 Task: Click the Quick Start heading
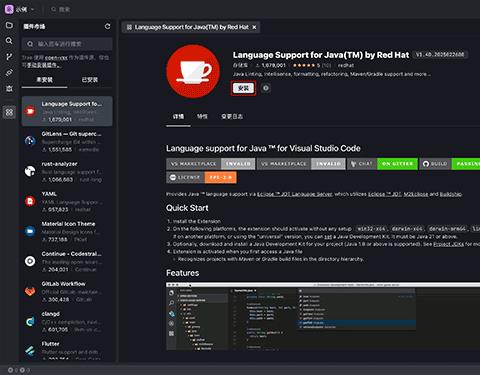point(187,208)
